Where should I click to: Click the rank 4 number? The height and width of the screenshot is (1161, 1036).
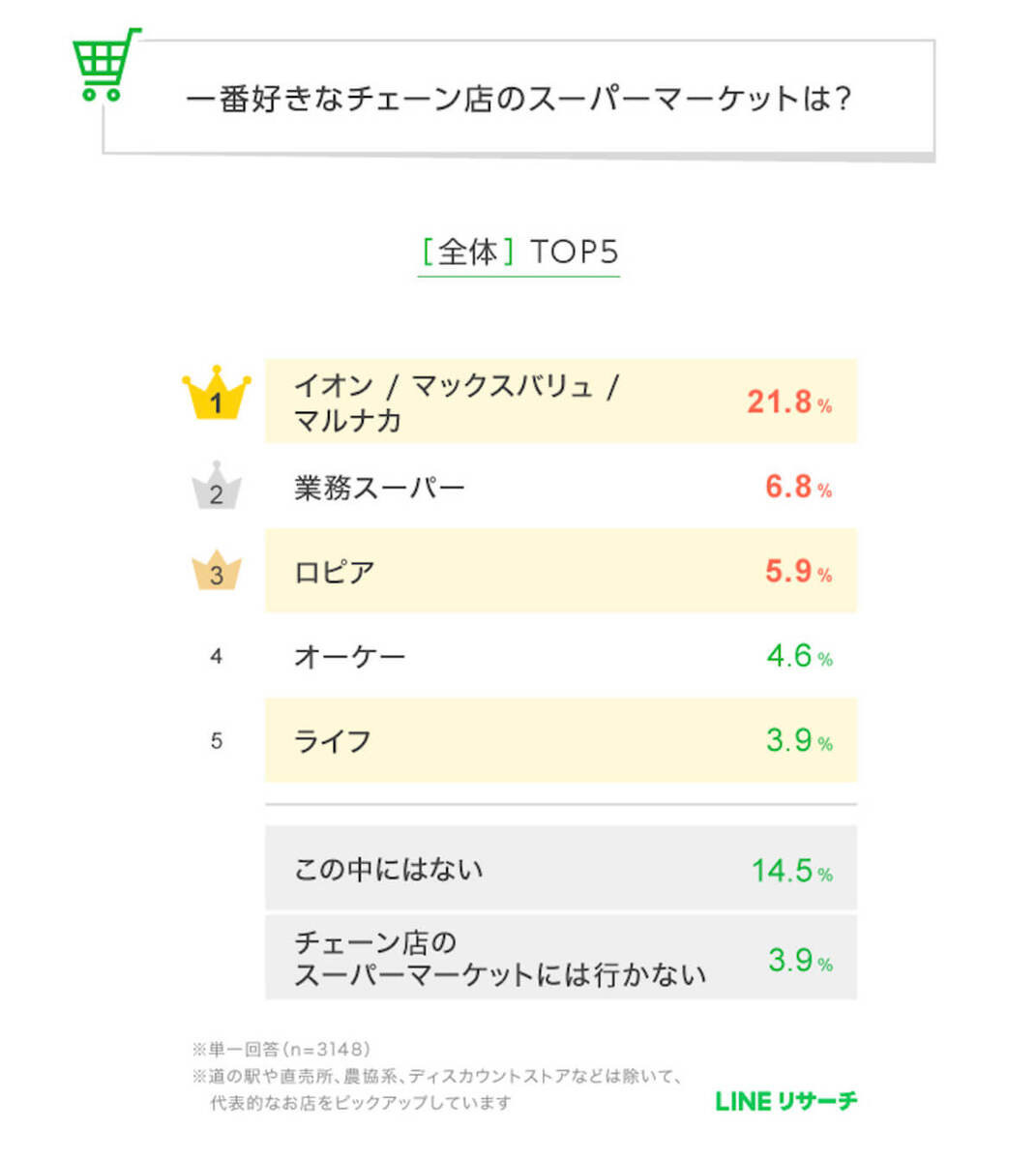click(216, 656)
